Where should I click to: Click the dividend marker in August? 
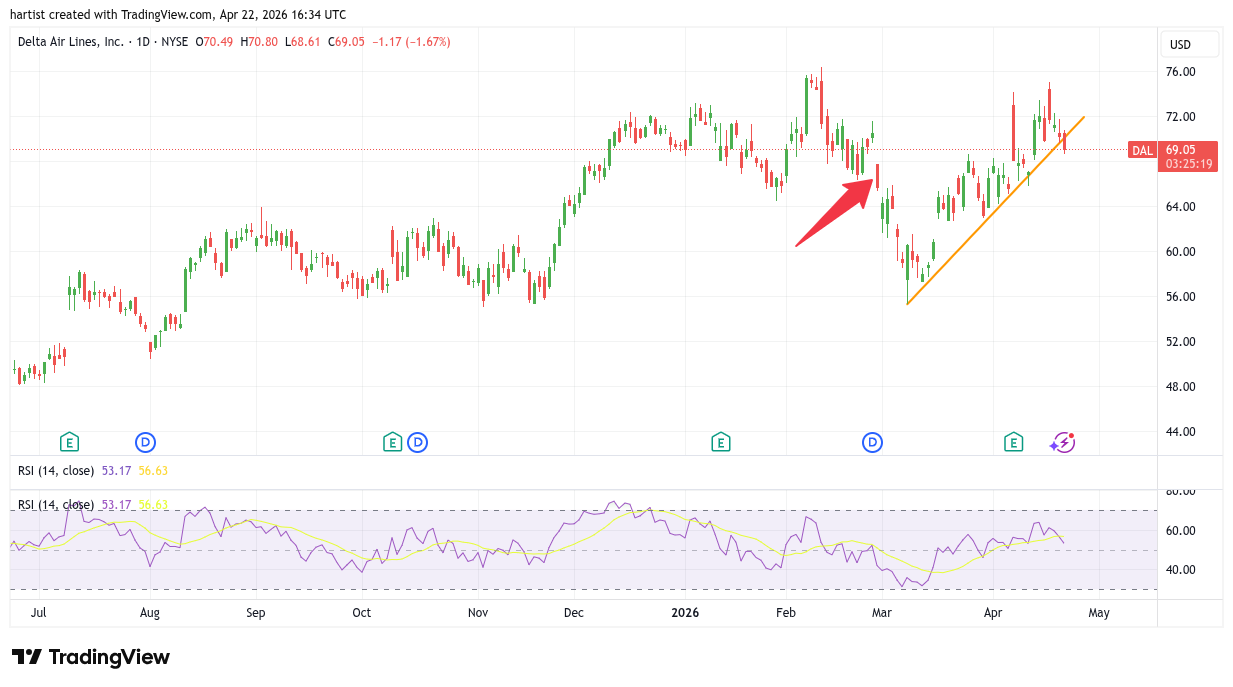coord(146,441)
